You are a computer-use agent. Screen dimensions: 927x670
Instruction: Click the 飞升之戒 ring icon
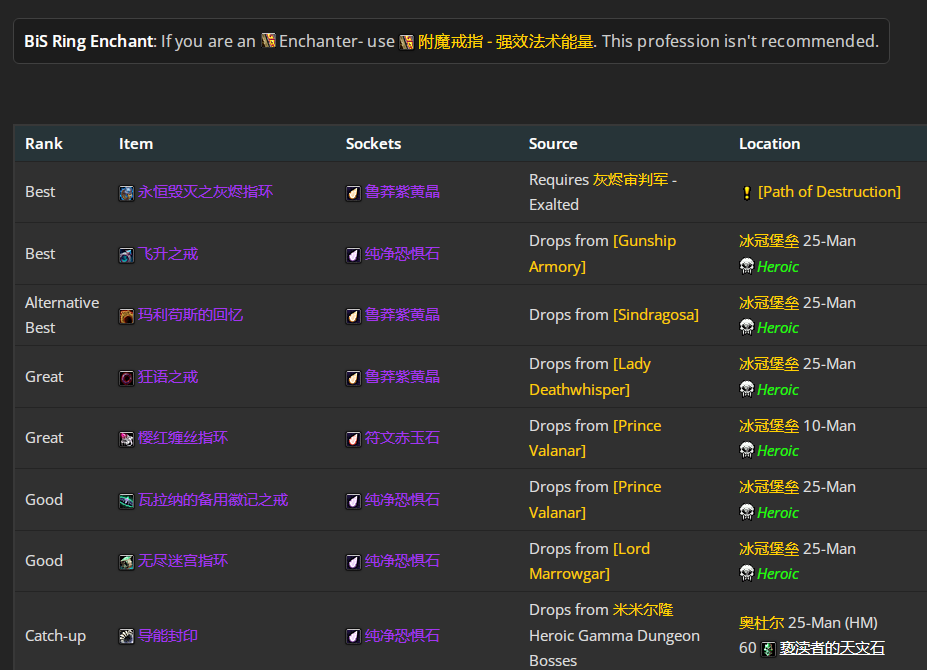pyautogui.click(x=126, y=255)
